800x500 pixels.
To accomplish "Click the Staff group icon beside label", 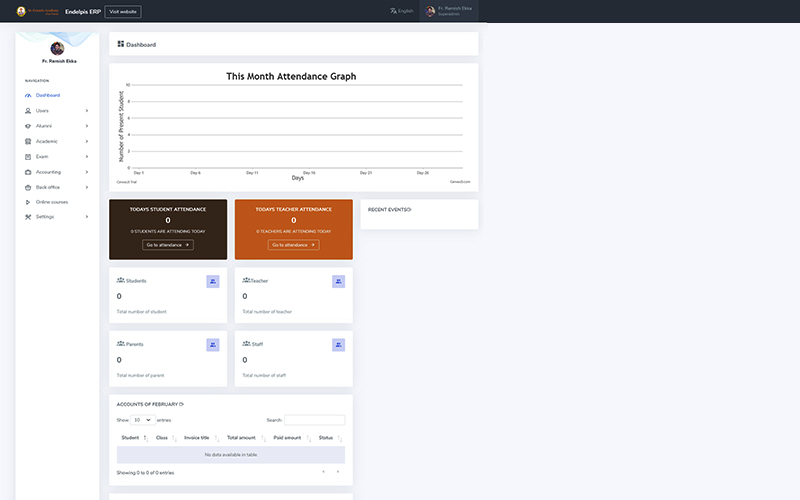I will coord(246,343).
